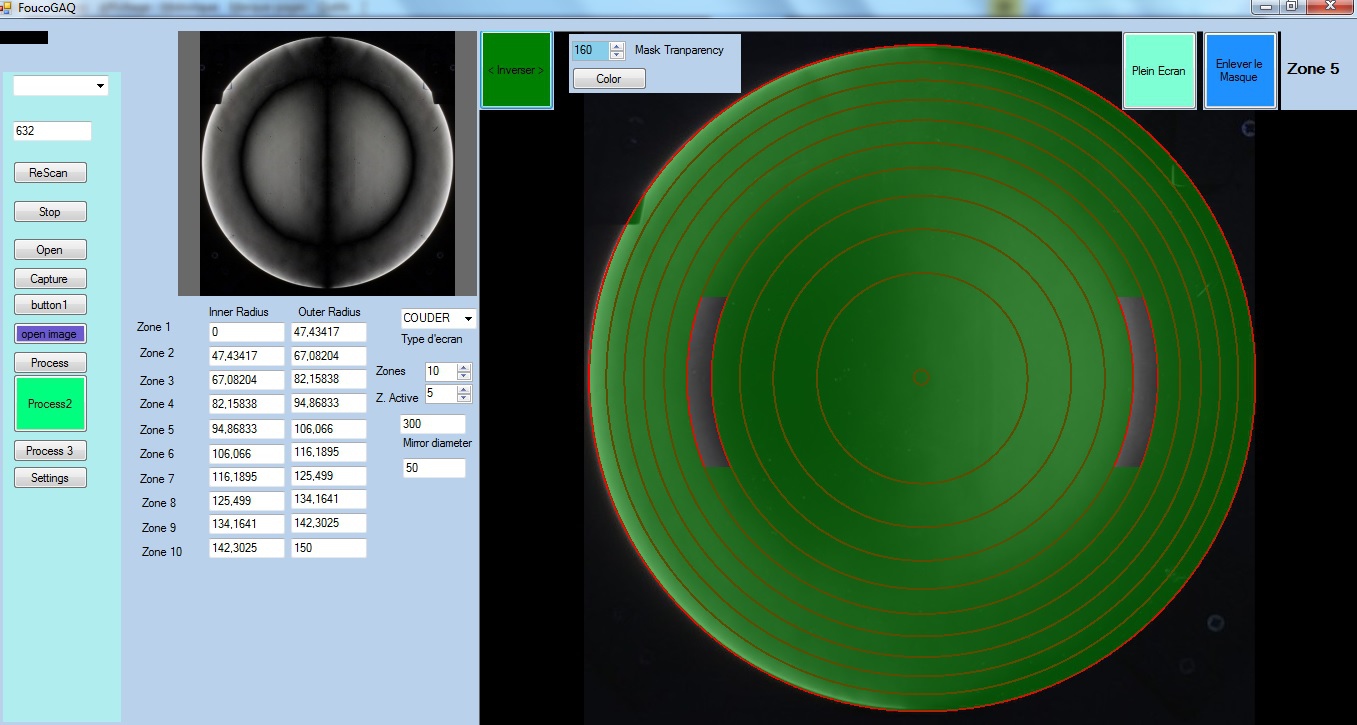The image size is (1357, 725).
Task: Click the Open button
Action: [x=50, y=250]
